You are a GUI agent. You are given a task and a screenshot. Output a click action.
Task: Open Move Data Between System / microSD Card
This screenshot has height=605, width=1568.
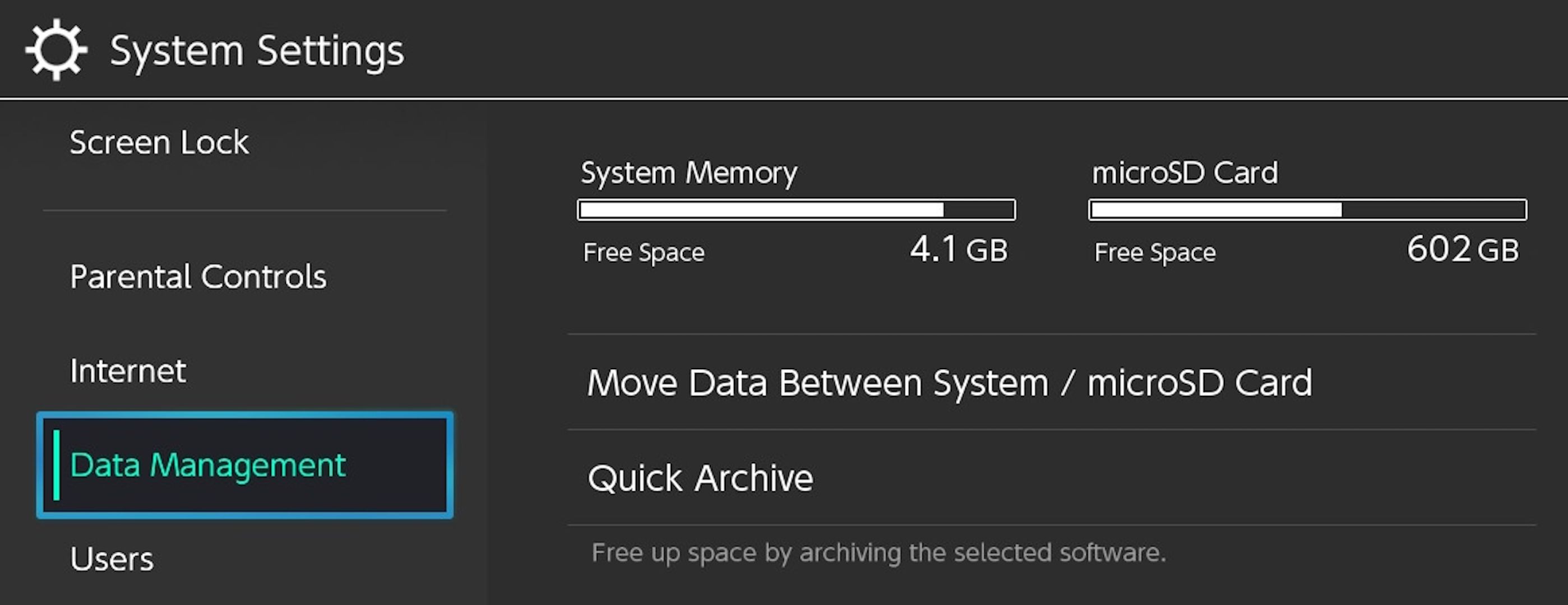pos(949,383)
